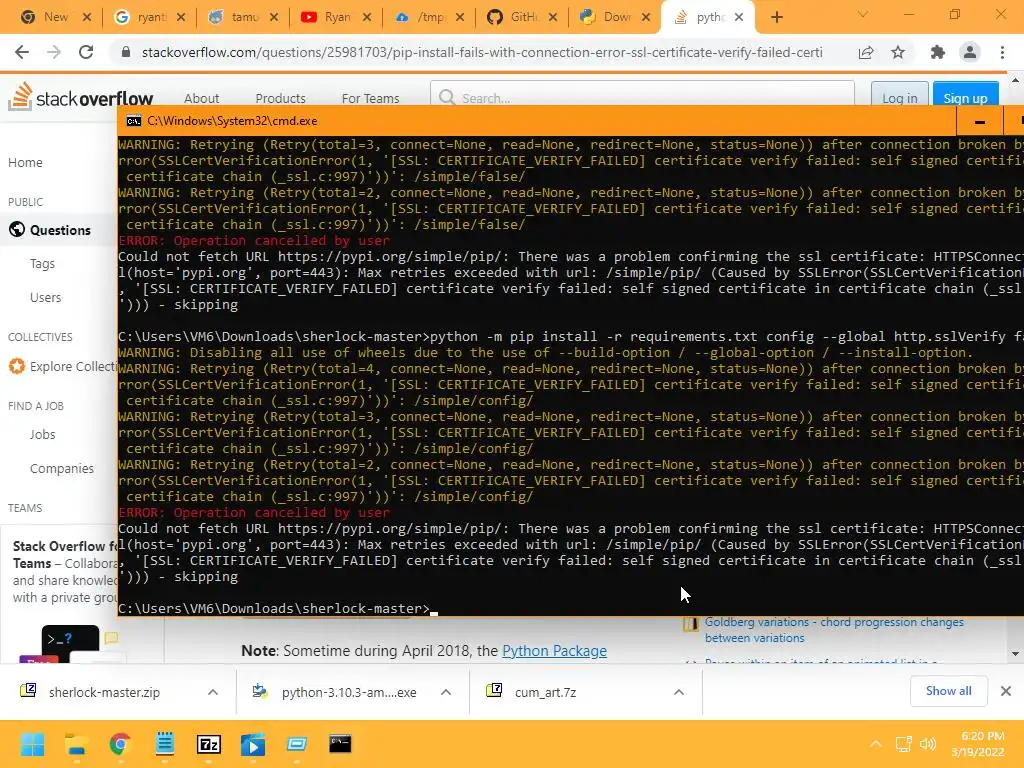Image resolution: width=1024 pixels, height=768 pixels.
Task: Open Goldberg variations chord progression link
Action: tap(834, 630)
